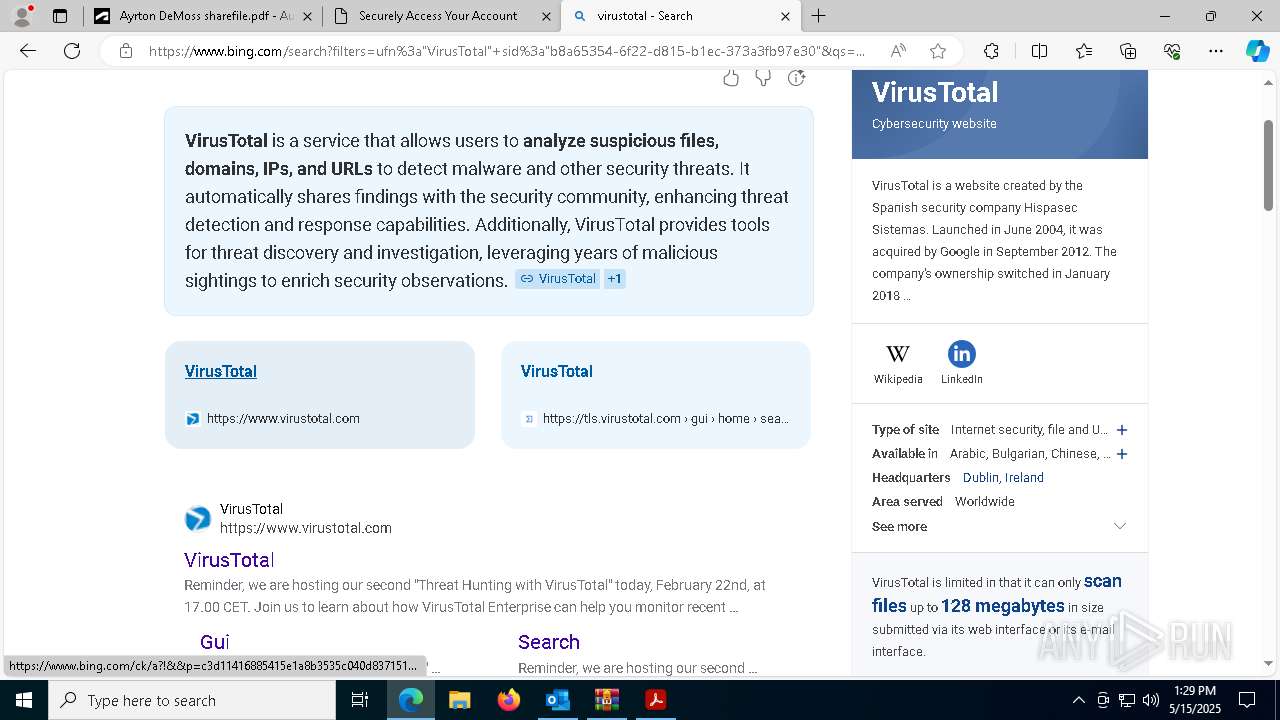
Task: Open the Collections icon
Action: click(x=1128, y=51)
